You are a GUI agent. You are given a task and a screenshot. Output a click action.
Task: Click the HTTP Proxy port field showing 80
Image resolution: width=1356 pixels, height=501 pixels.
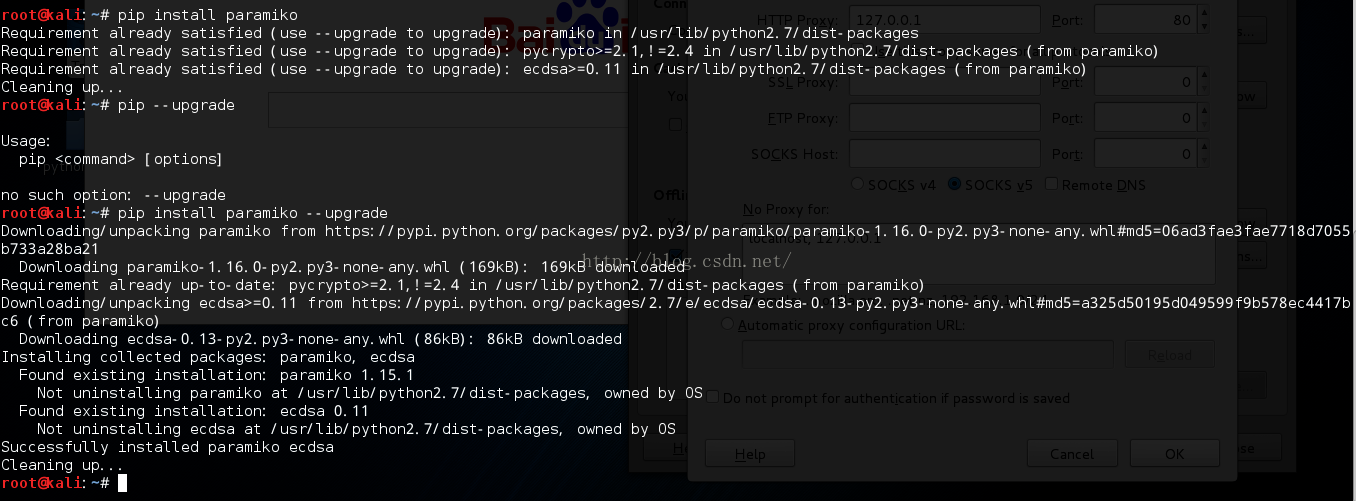[x=1146, y=20]
